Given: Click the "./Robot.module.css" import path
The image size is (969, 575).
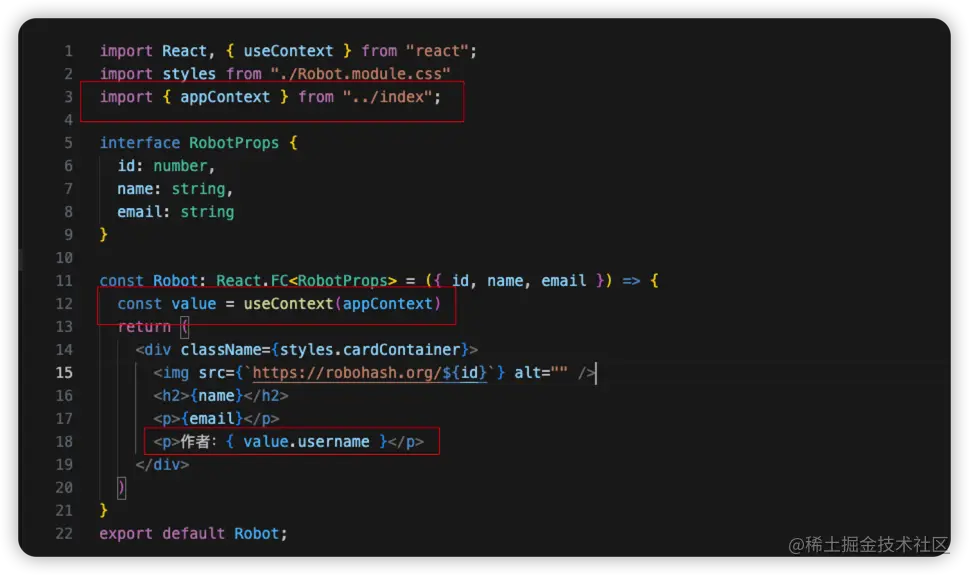Looking at the screenshot, I should click(360, 74).
